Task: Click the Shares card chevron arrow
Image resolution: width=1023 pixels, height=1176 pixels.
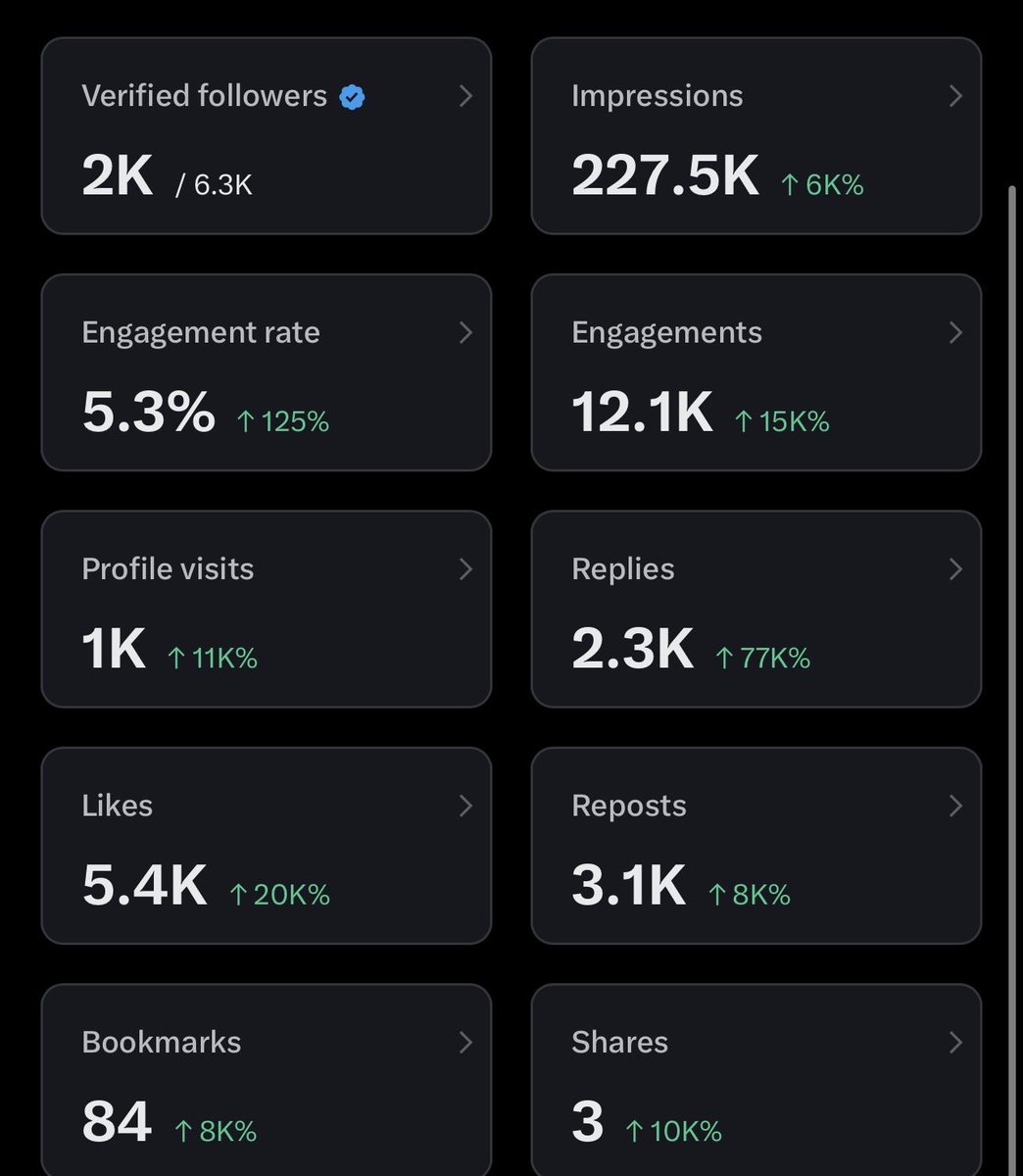Action: click(955, 1043)
